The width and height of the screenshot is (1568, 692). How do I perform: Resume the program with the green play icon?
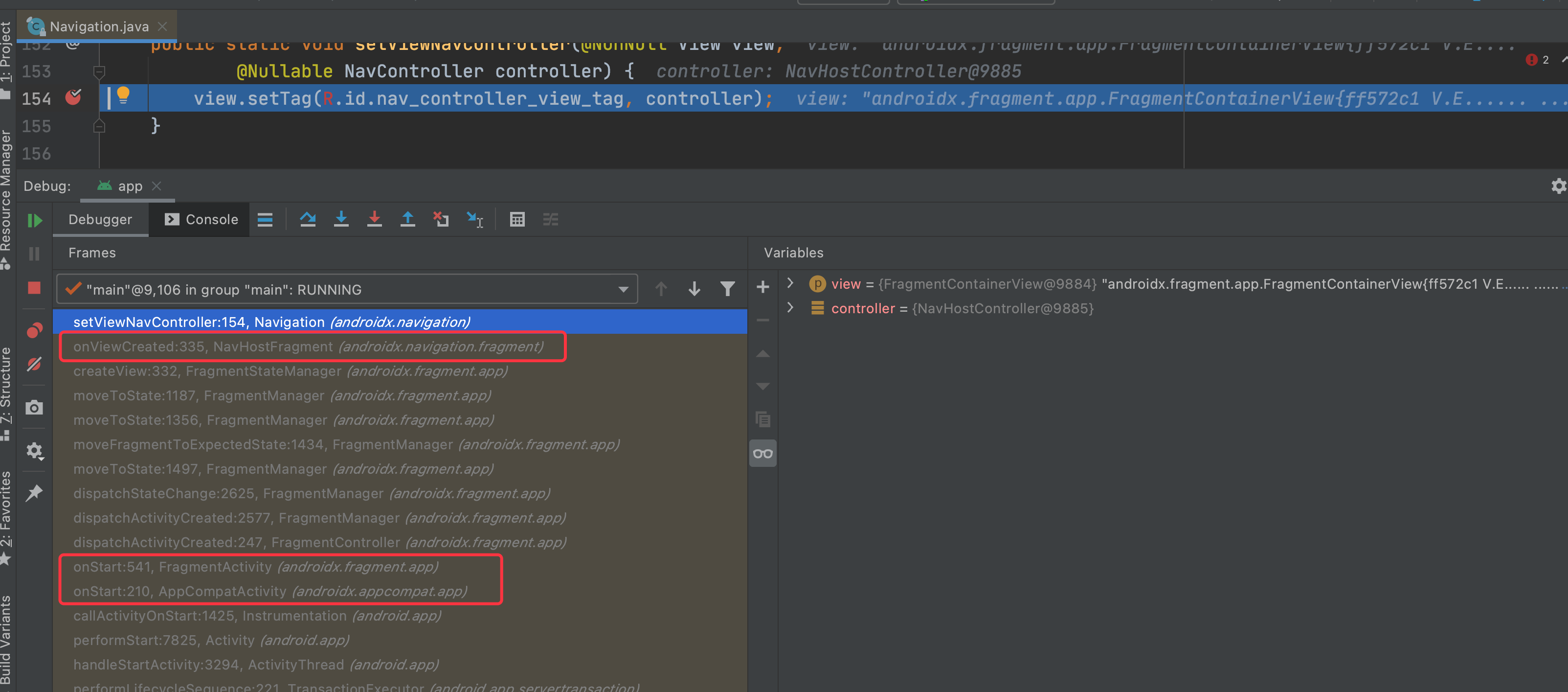(35, 221)
